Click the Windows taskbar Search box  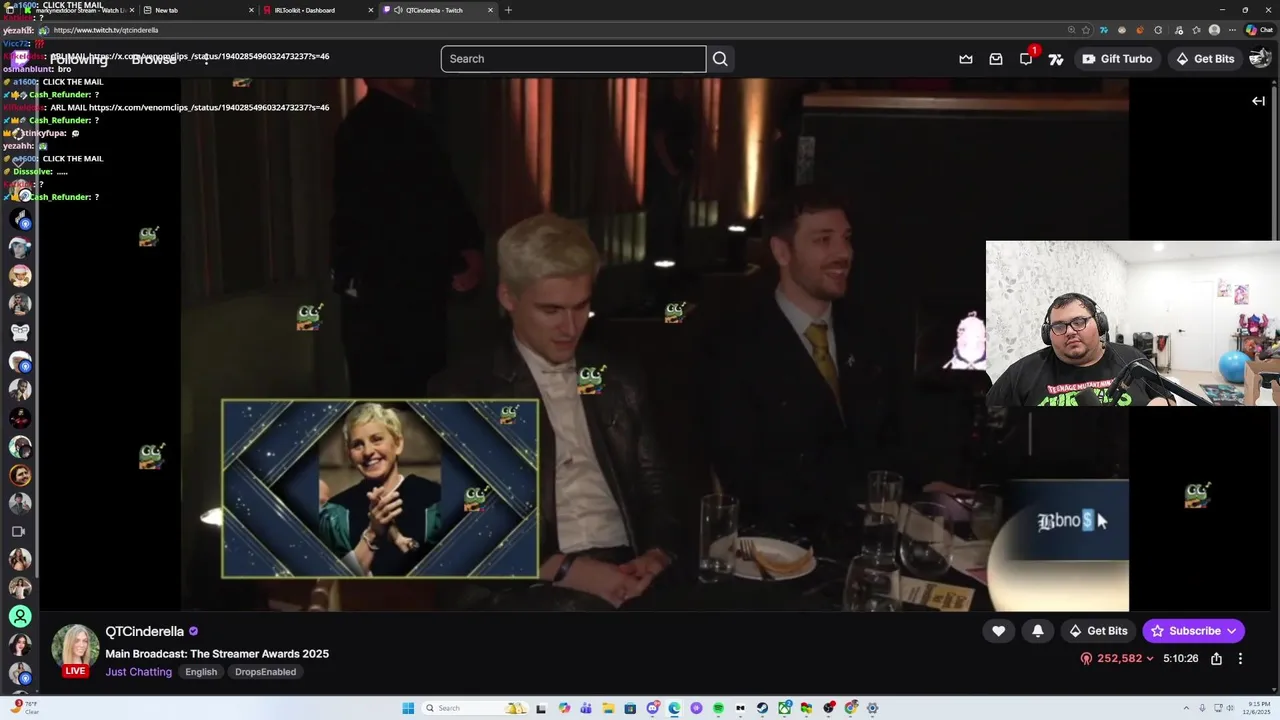[475, 708]
